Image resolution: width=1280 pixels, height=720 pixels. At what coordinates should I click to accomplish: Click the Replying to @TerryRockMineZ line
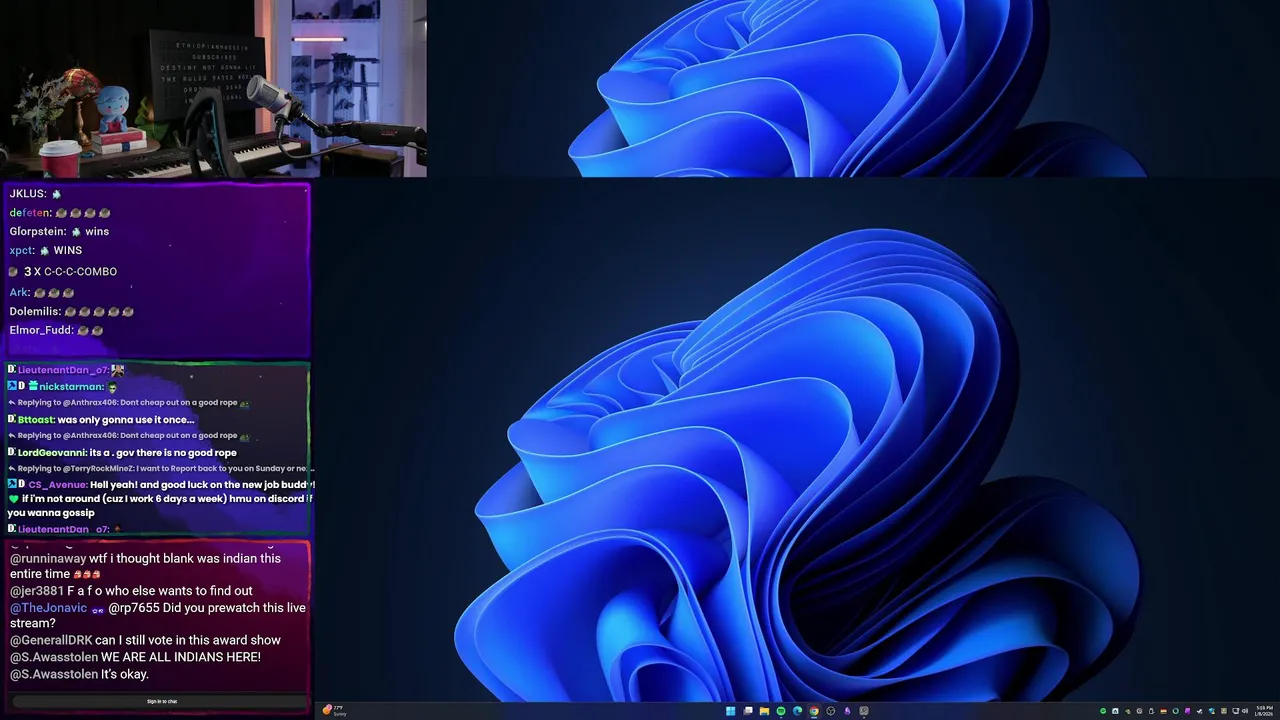pyautogui.click(x=161, y=468)
